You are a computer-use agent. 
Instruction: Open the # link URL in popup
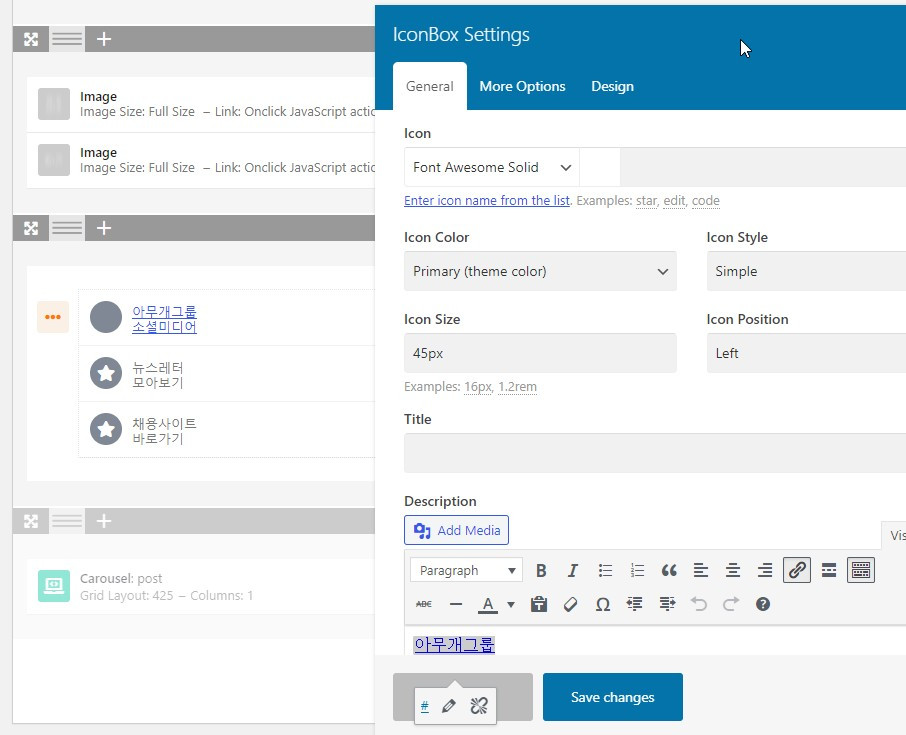point(425,706)
